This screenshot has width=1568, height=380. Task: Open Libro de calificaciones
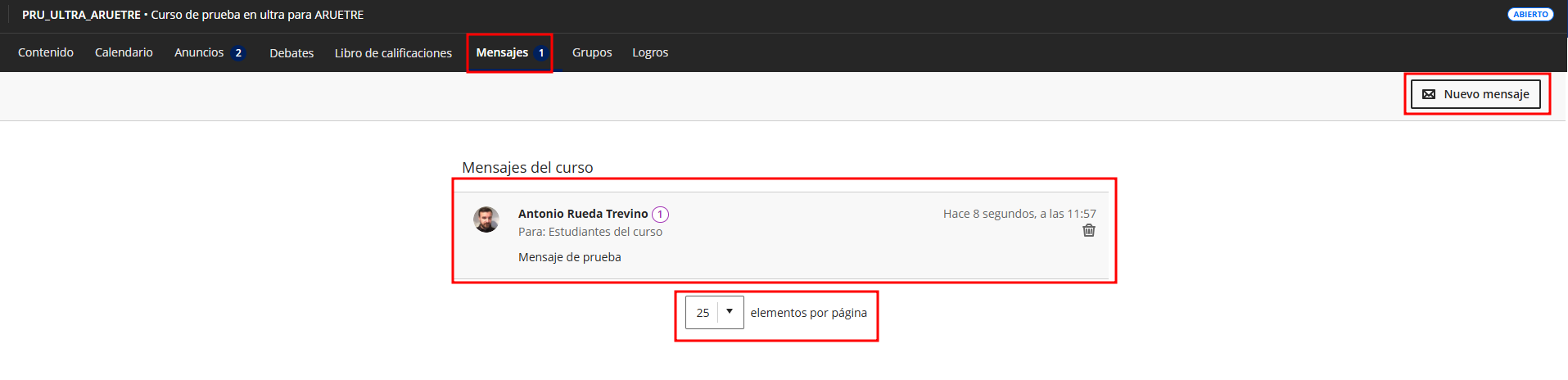pyautogui.click(x=393, y=53)
